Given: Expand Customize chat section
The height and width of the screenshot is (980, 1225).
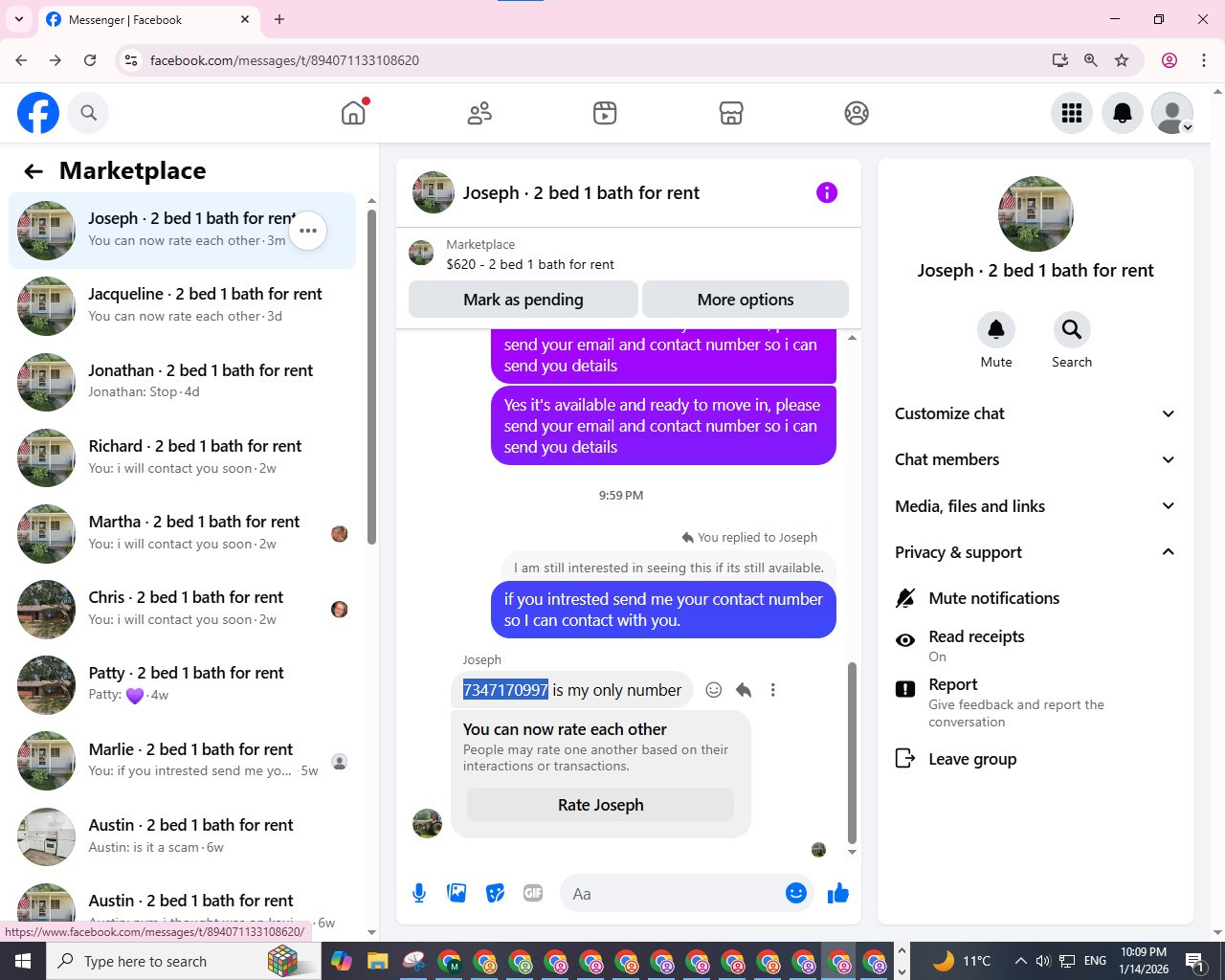Looking at the screenshot, I should (x=1035, y=413).
